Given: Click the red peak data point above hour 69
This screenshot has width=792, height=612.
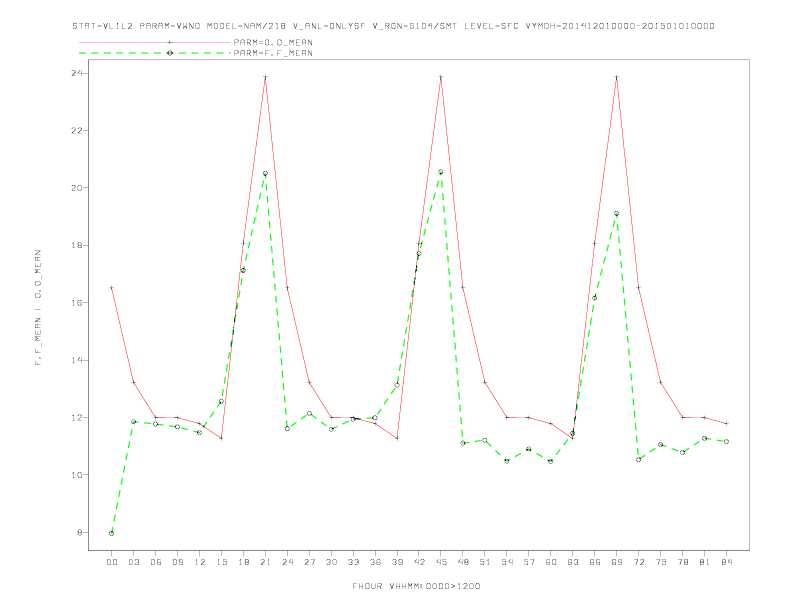Looking at the screenshot, I should pyautogui.click(x=617, y=77).
